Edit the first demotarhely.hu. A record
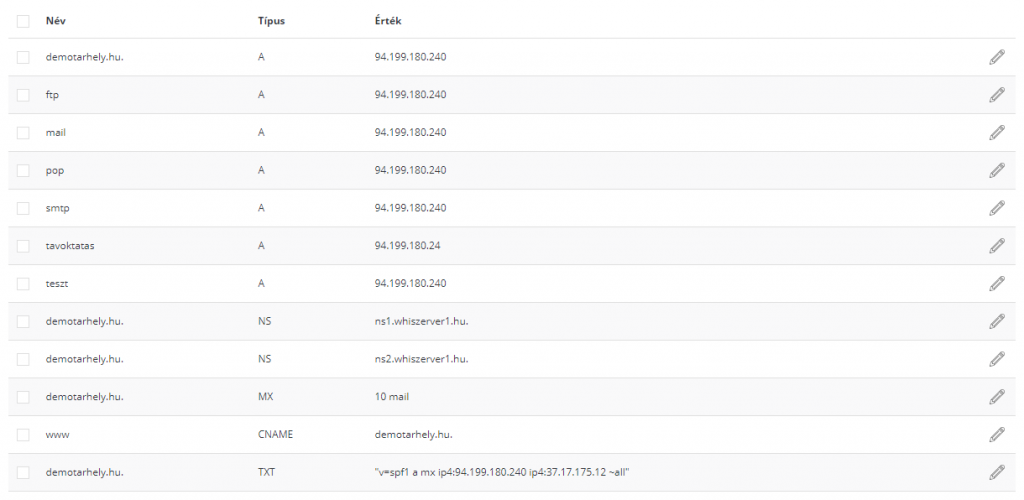The width and height of the screenshot is (1024, 500). pyautogui.click(x=996, y=57)
